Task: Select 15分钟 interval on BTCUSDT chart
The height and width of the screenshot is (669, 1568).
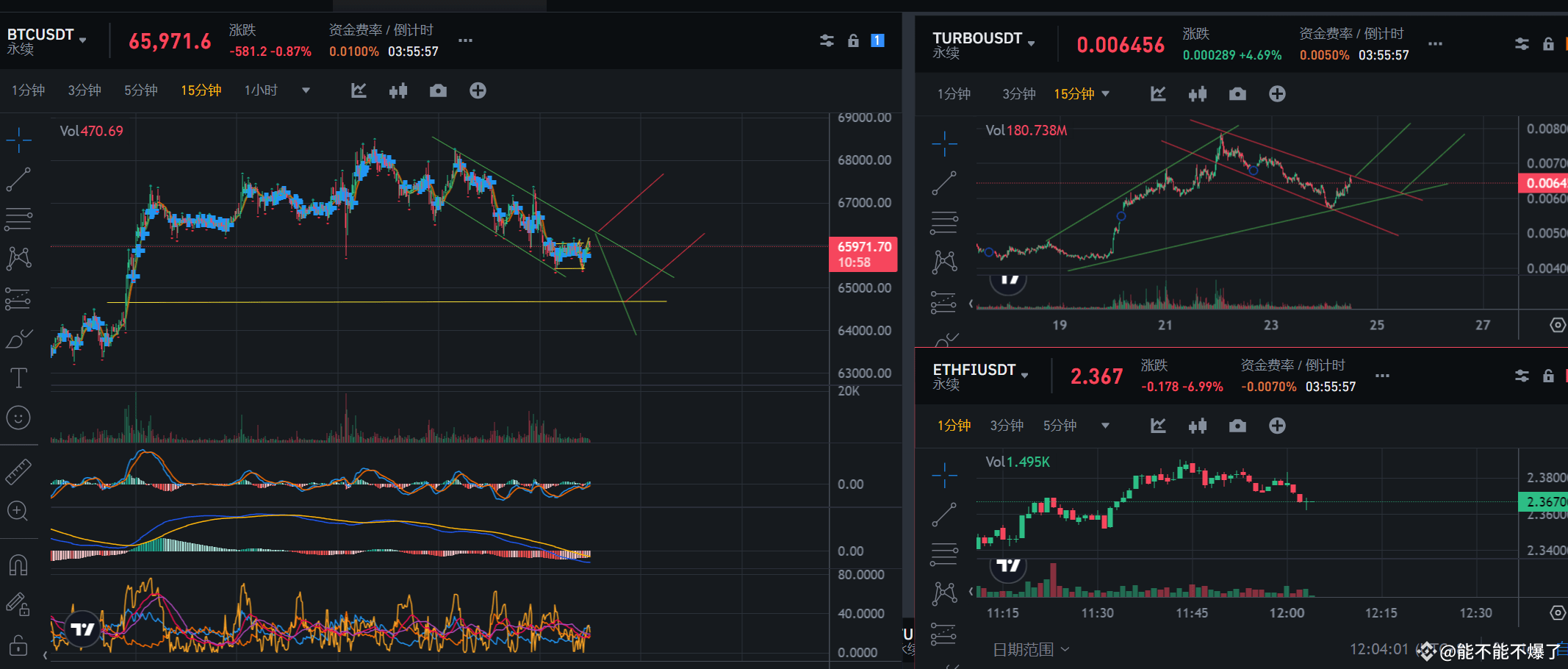Action: point(201,90)
